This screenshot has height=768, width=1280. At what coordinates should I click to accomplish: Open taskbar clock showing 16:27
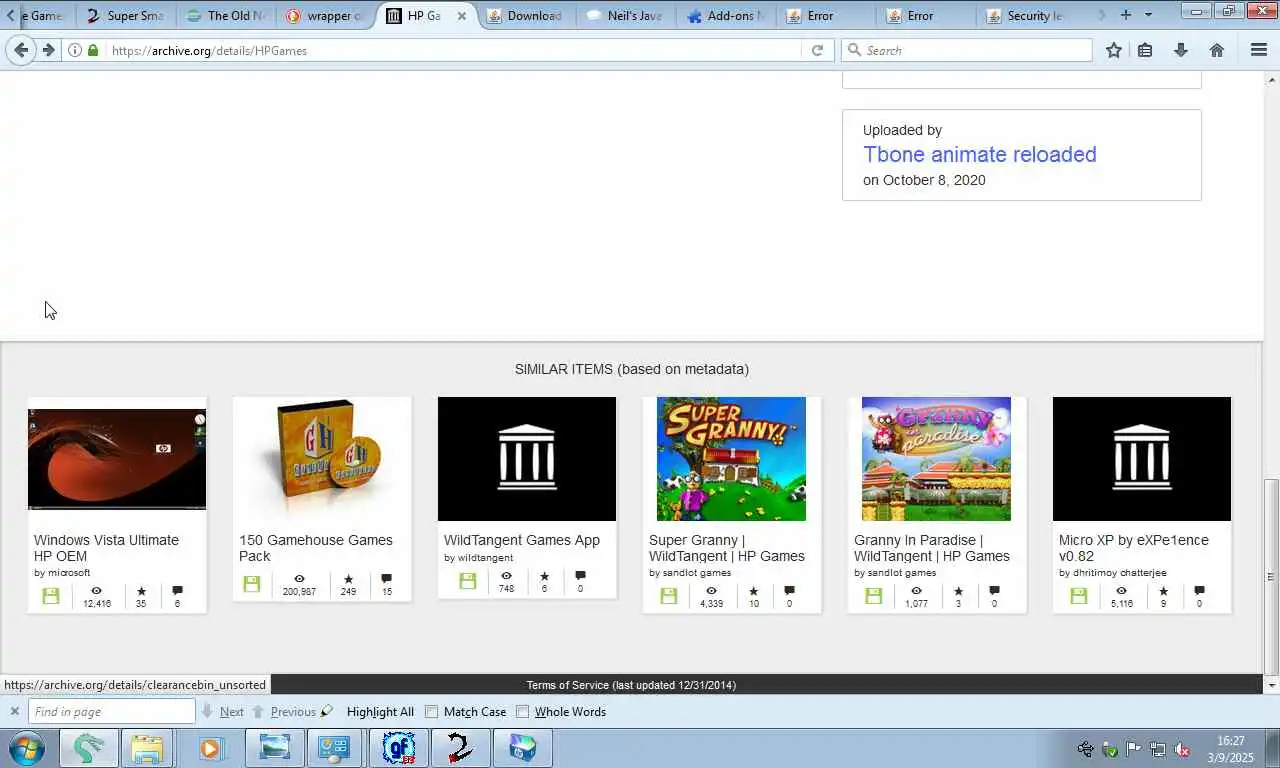[x=1231, y=749]
